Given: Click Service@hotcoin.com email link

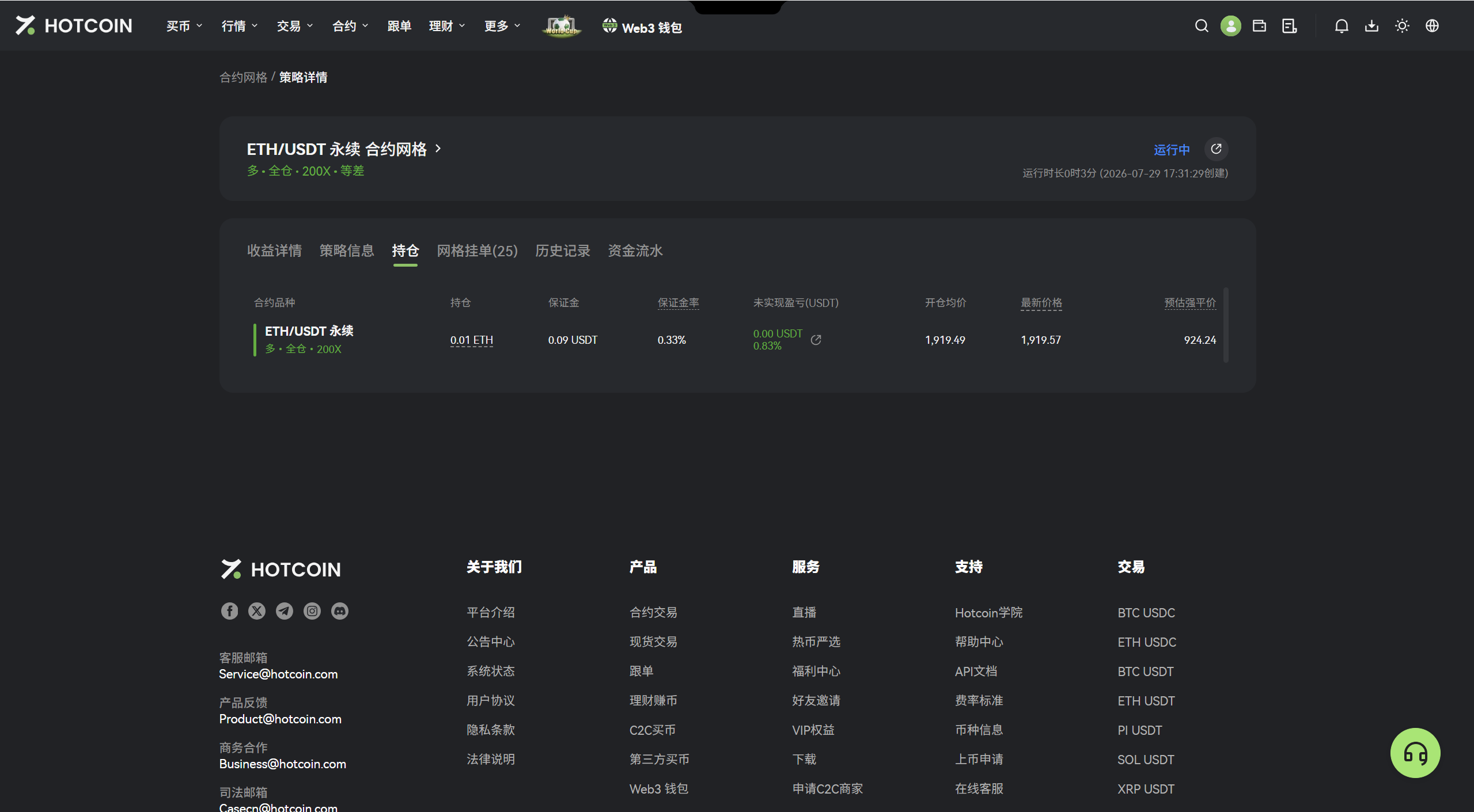Looking at the screenshot, I should (278, 674).
